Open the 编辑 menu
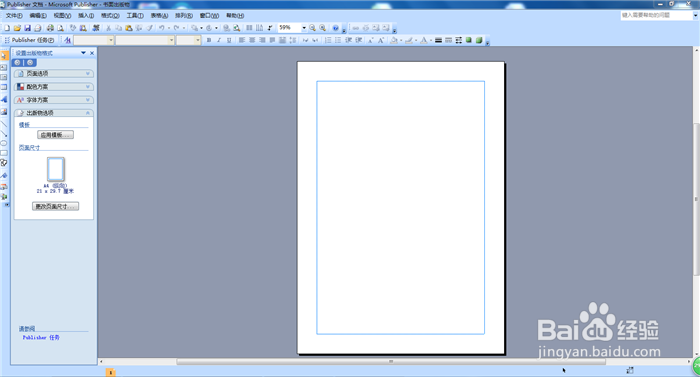The image size is (700, 377). 38,16
